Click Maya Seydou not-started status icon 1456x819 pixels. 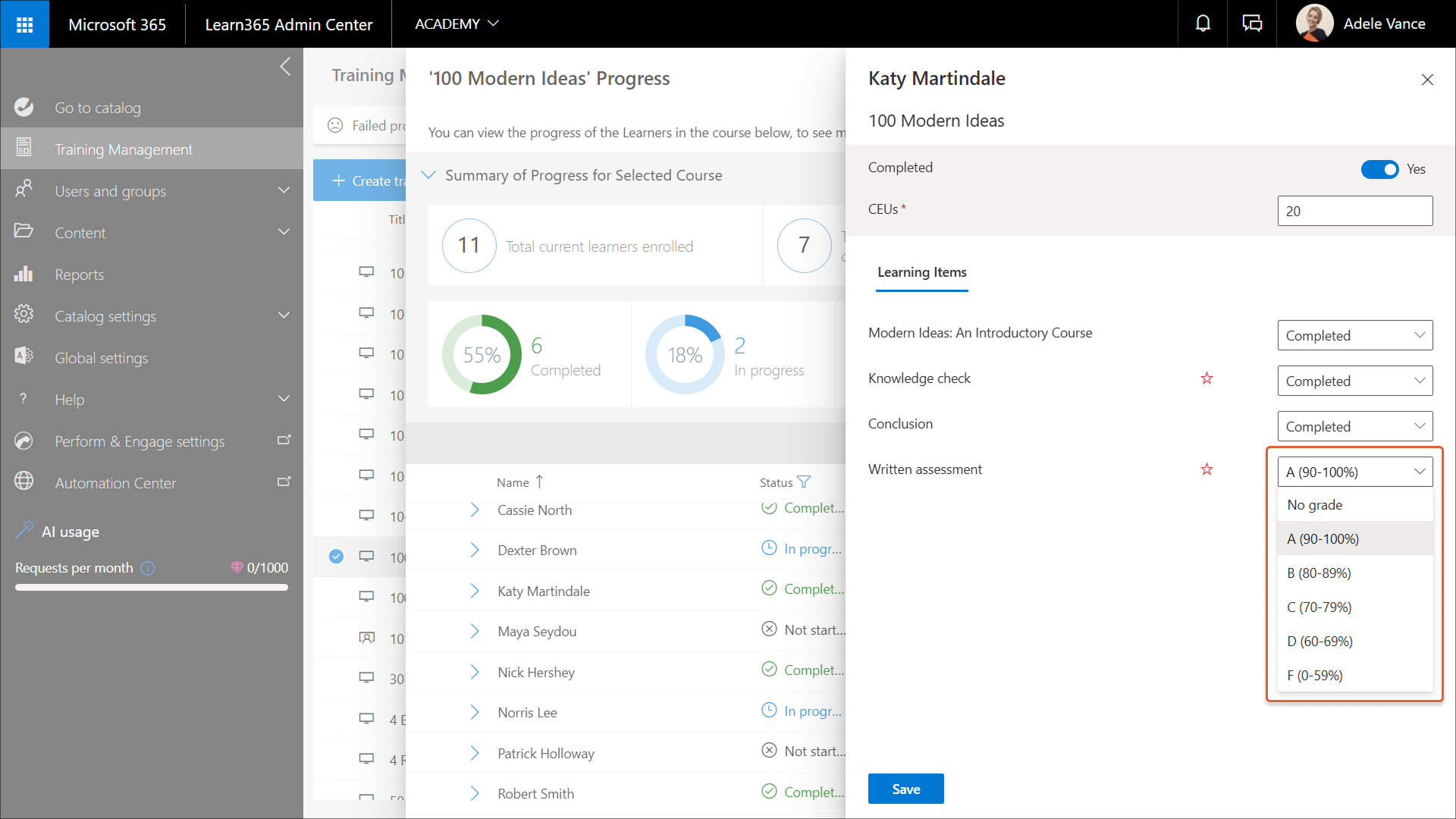(x=769, y=629)
